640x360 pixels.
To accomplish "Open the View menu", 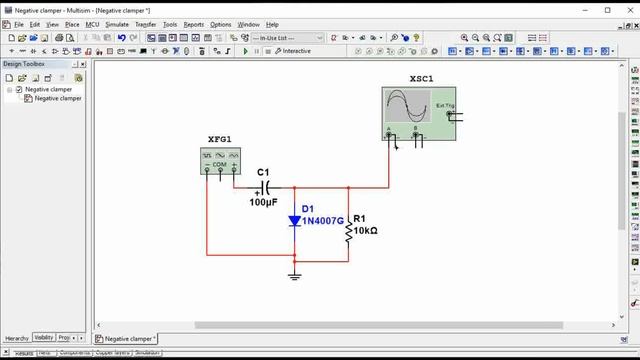I will (52, 24).
